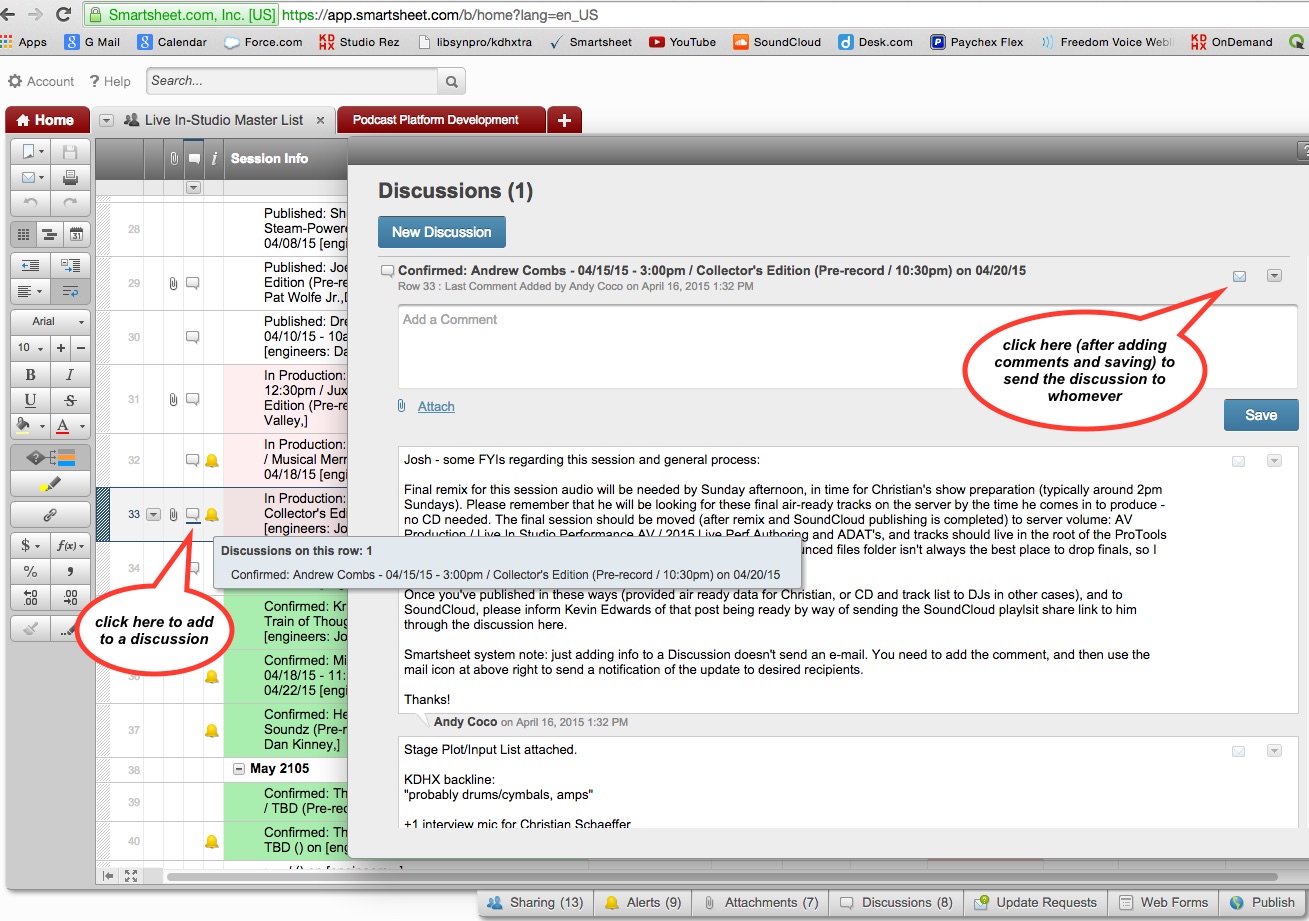Click the reminder bell on row 32
The width and height of the screenshot is (1309, 921).
[212, 461]
